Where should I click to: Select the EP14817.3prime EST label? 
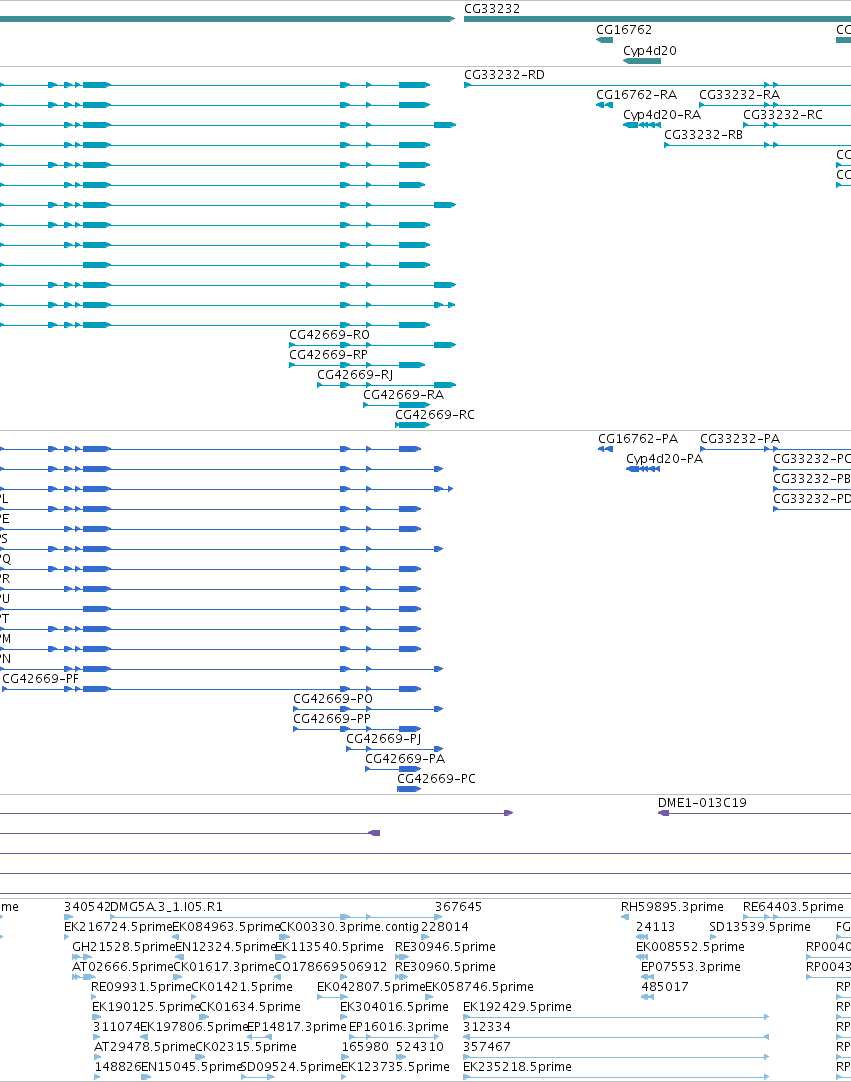(x=296, y=1027)
